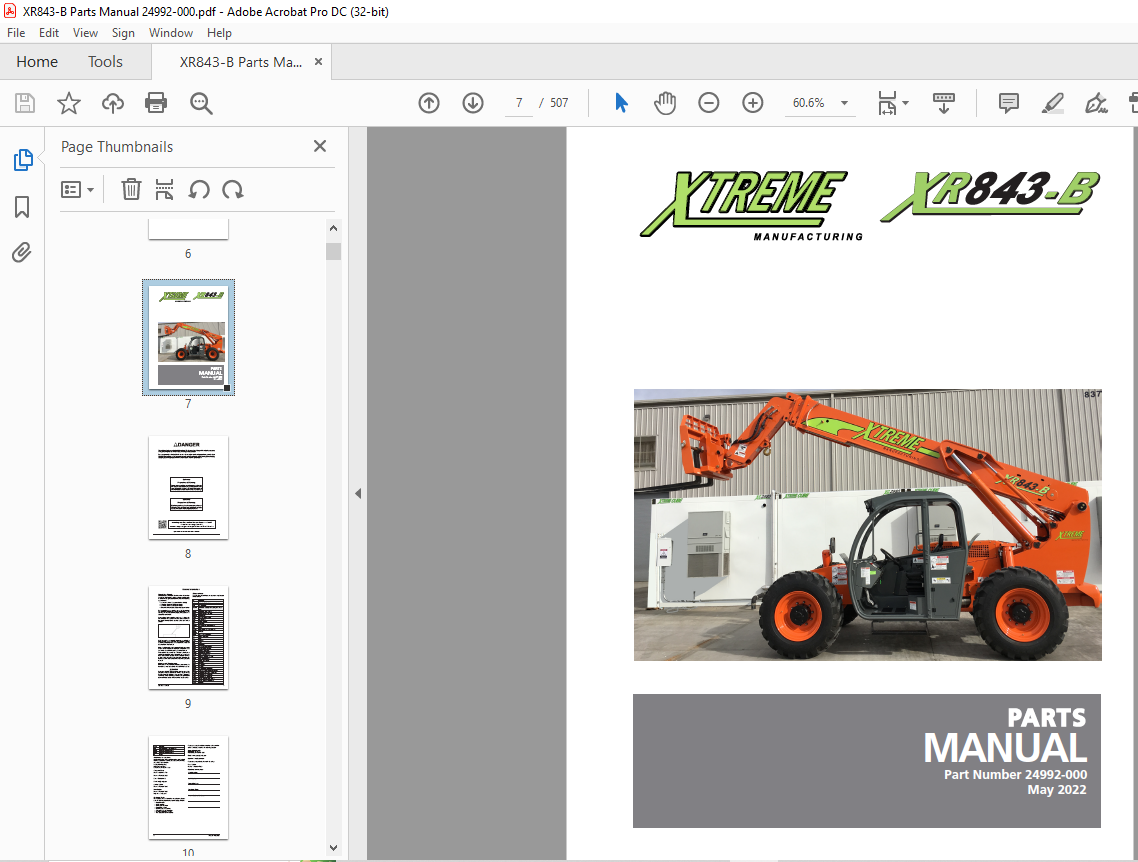The image size is (1138, 862).
Task: Select page 8 DANGER thumbnail
Action: [x=188, y=488]
